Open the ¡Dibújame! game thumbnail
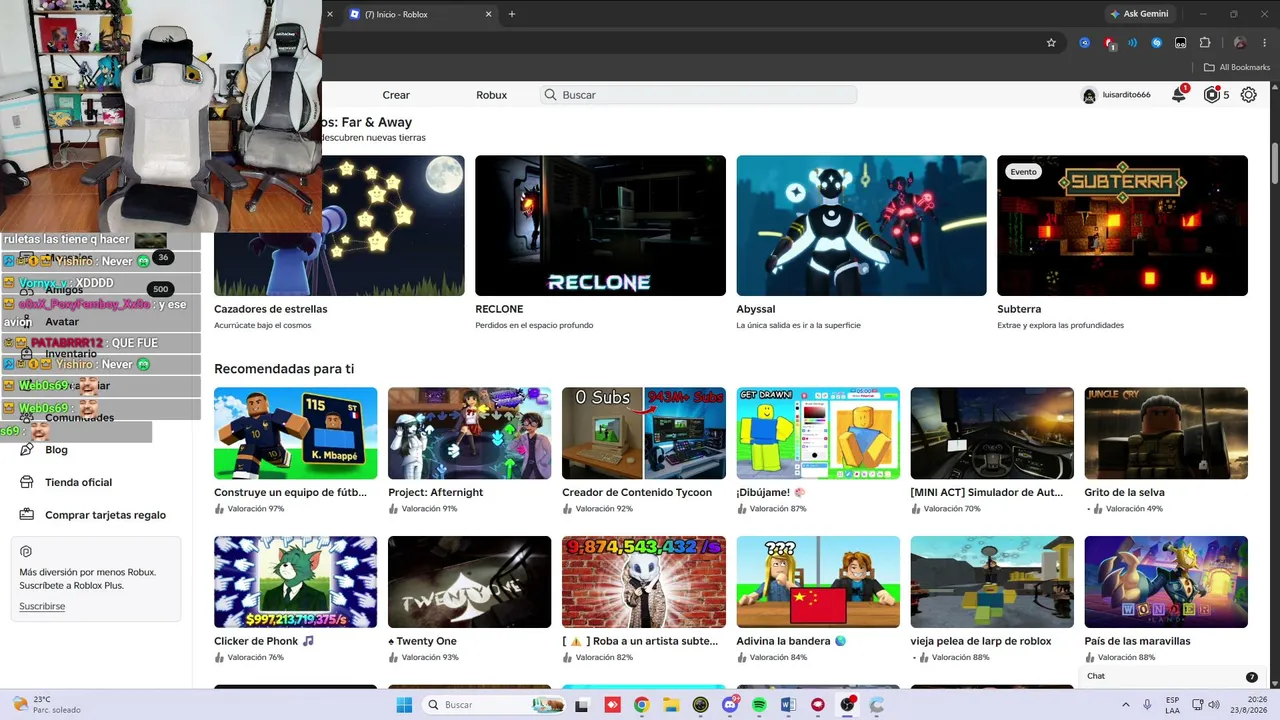1280x720 pixels. click(817, 433)
